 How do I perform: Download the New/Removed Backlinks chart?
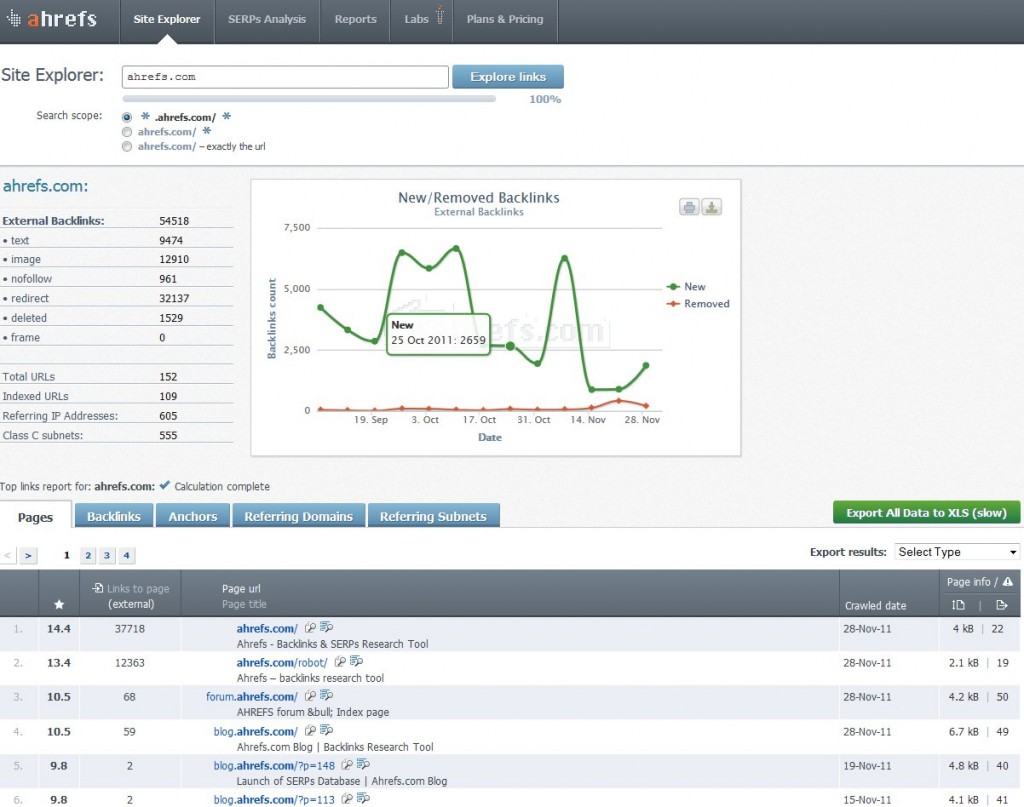[711, 208]
